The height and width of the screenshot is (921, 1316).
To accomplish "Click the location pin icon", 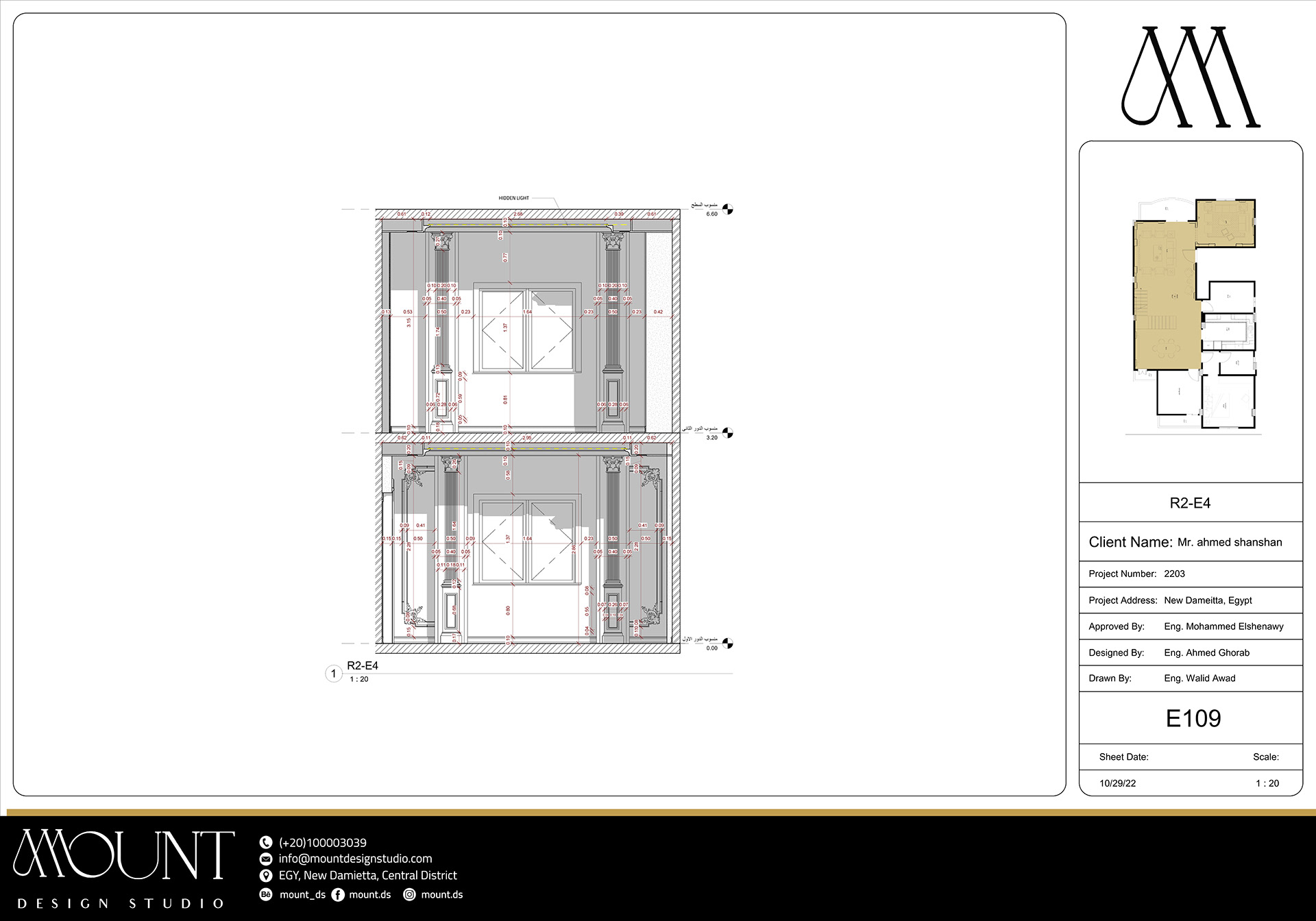I will (266, 876).
